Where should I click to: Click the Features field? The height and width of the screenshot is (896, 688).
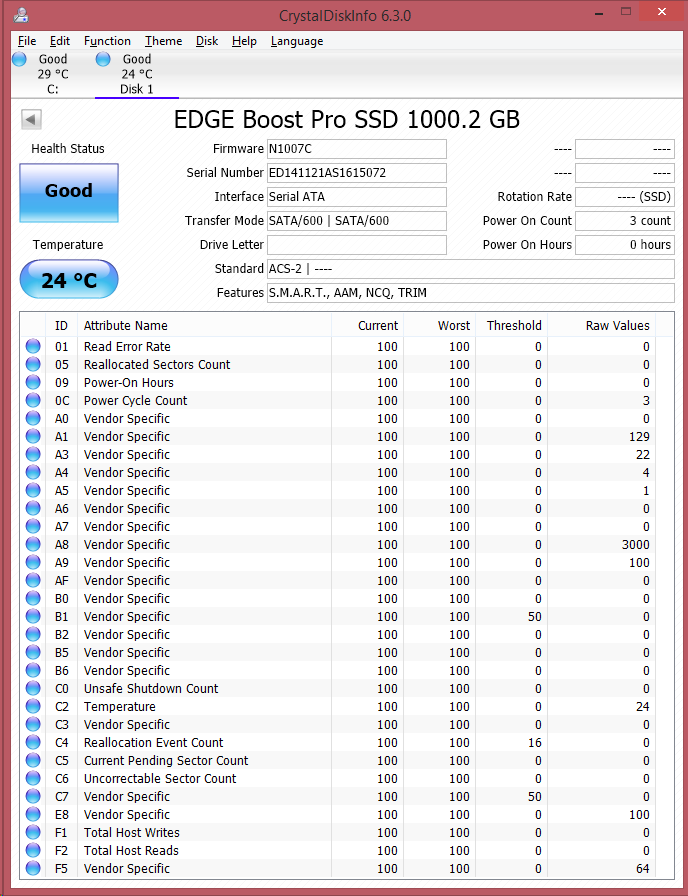click(470, 293)
